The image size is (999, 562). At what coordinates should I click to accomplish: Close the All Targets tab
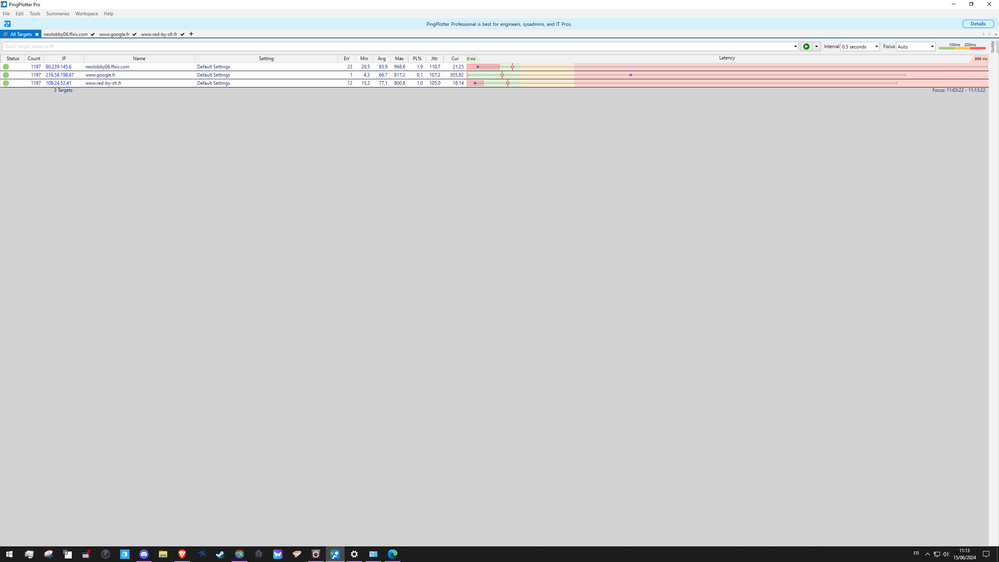tap(37, 34)
